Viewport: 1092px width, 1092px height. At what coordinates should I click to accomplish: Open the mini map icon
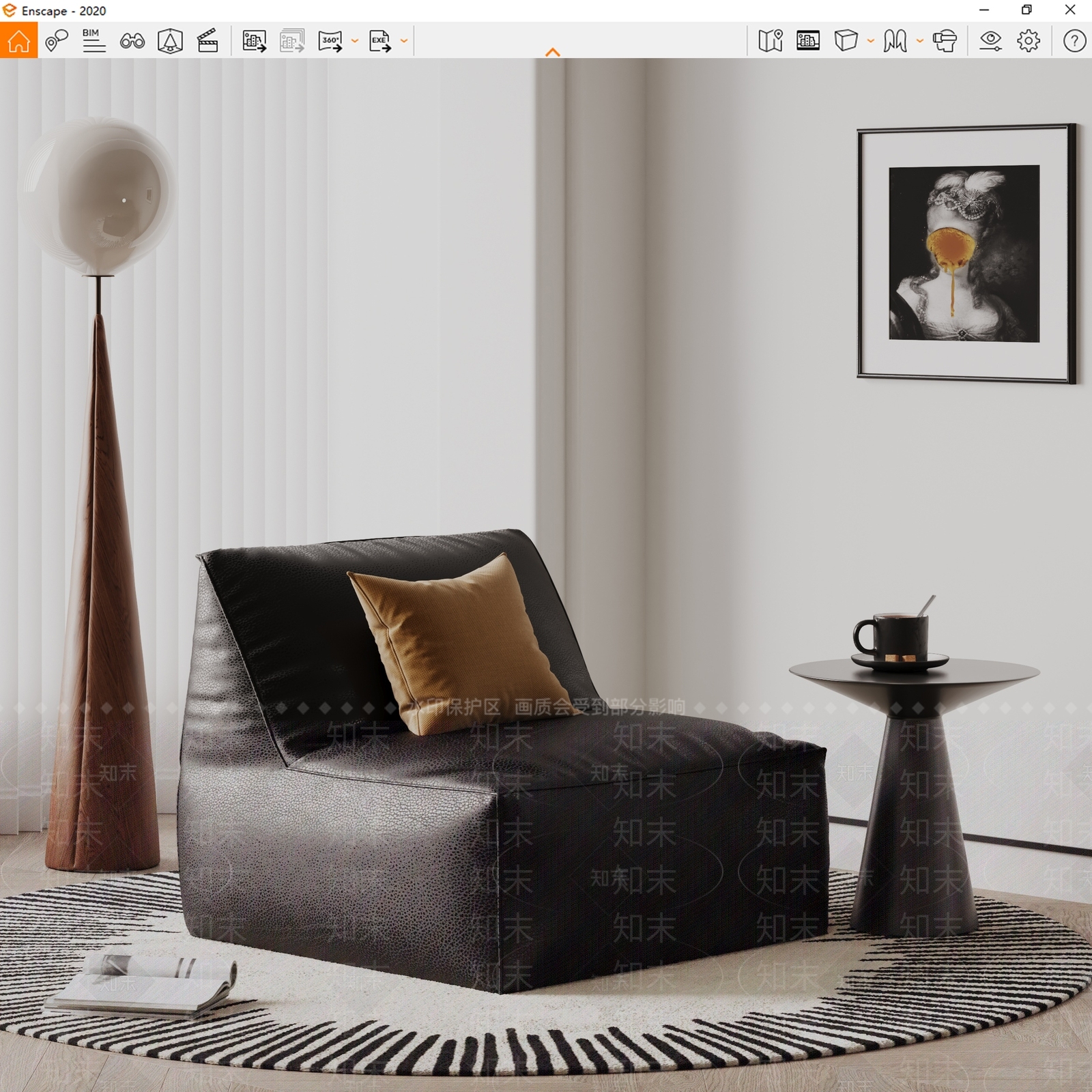[771, 41]
